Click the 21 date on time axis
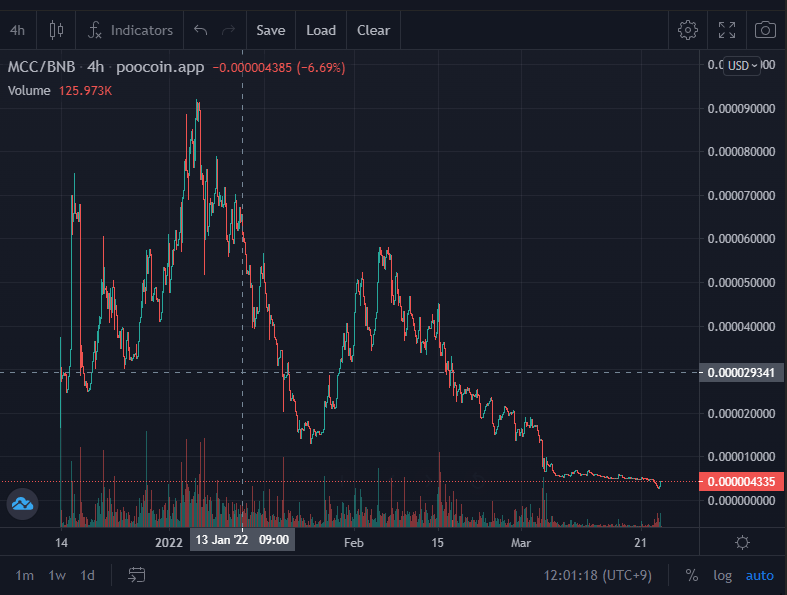 point(640,543)
